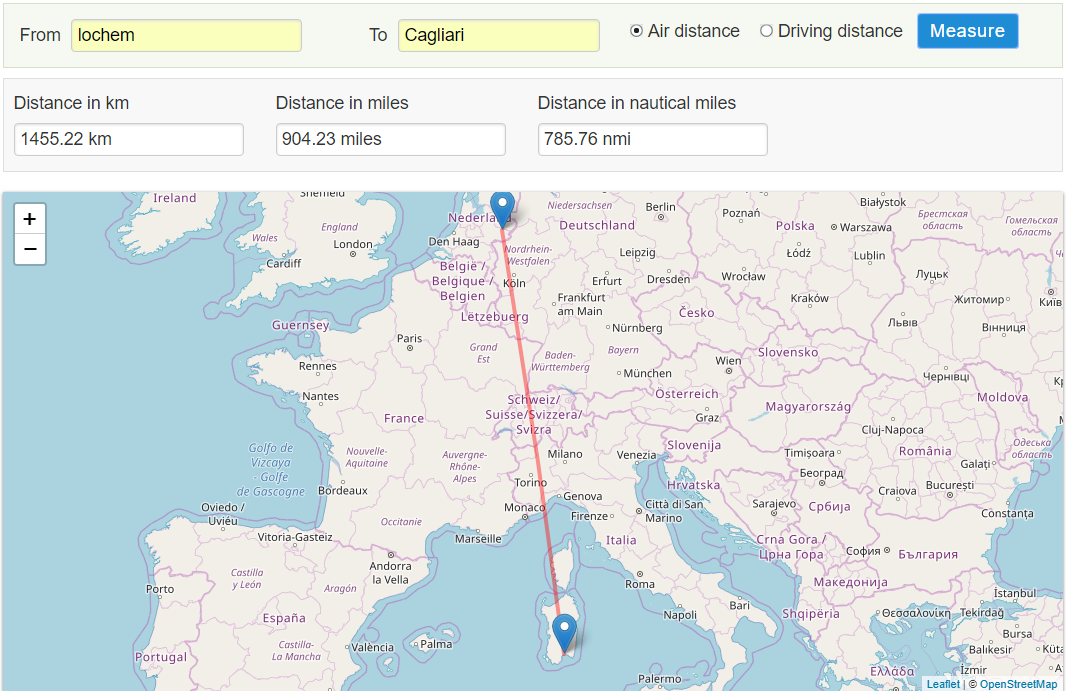The height and width of the screenshot is (691, 1066).
Task: Focus the To field containing Cagliari
Action: (499, 35)
